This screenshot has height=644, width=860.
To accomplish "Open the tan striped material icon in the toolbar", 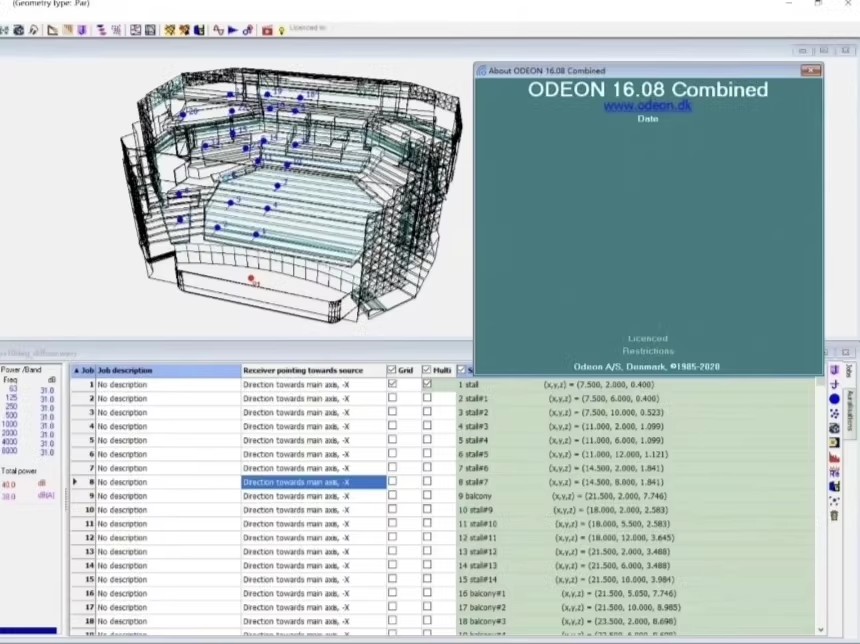I will click(67, 30).
